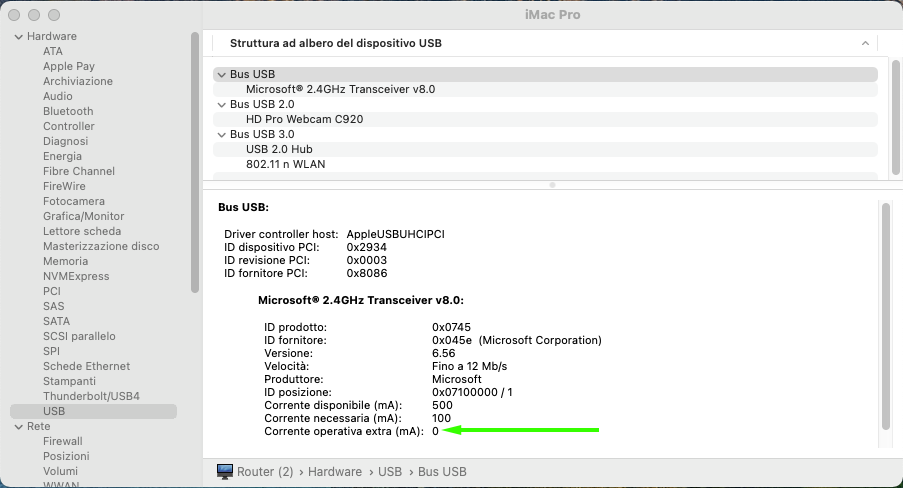Open Firewall under Rete
Viewport: 903px width, 488px height.
[62, 441]
